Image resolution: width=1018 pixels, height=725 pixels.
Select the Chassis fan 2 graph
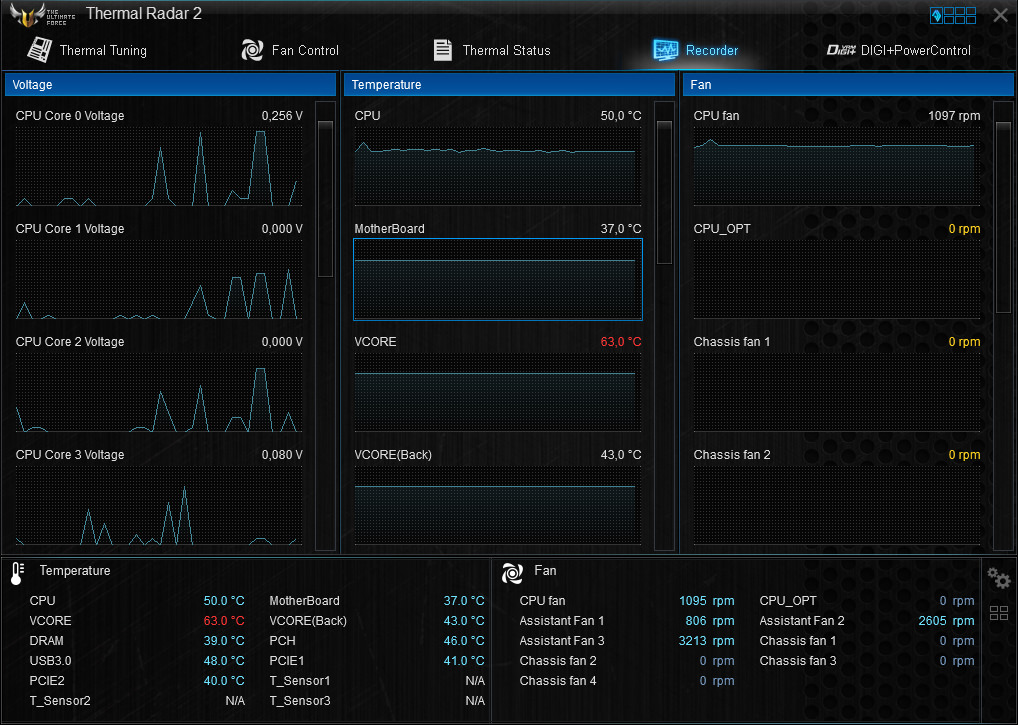[x=837, y=505]
